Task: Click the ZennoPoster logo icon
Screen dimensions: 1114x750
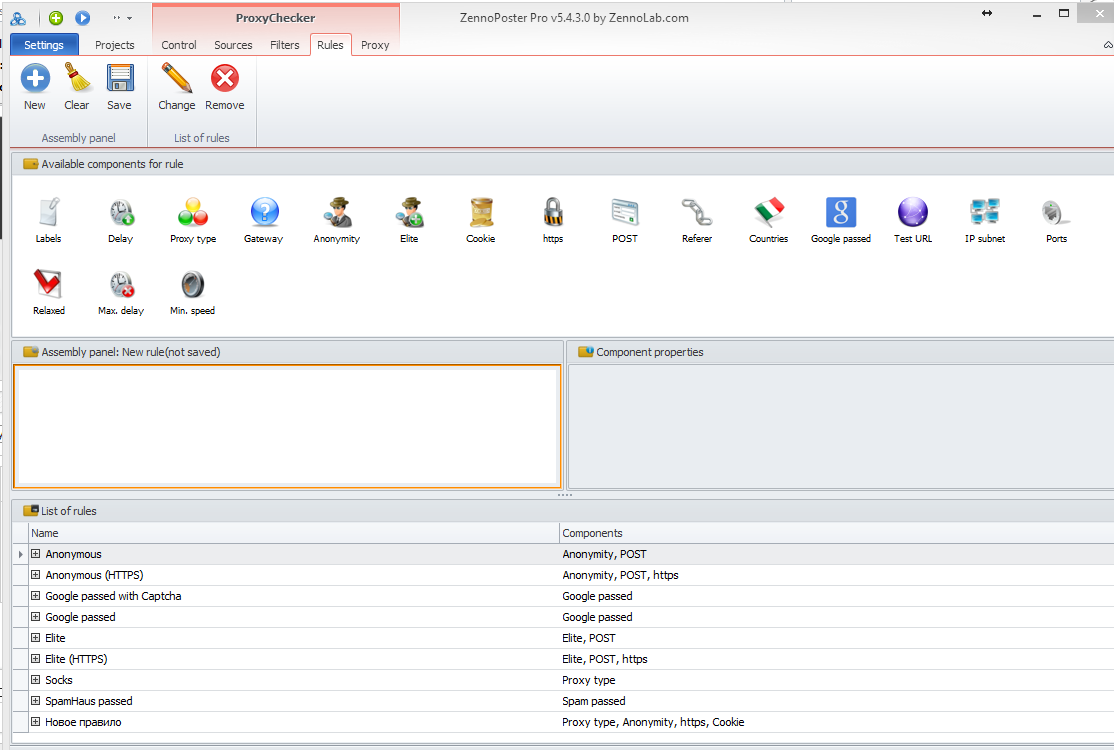Action: tap(18, 18)
